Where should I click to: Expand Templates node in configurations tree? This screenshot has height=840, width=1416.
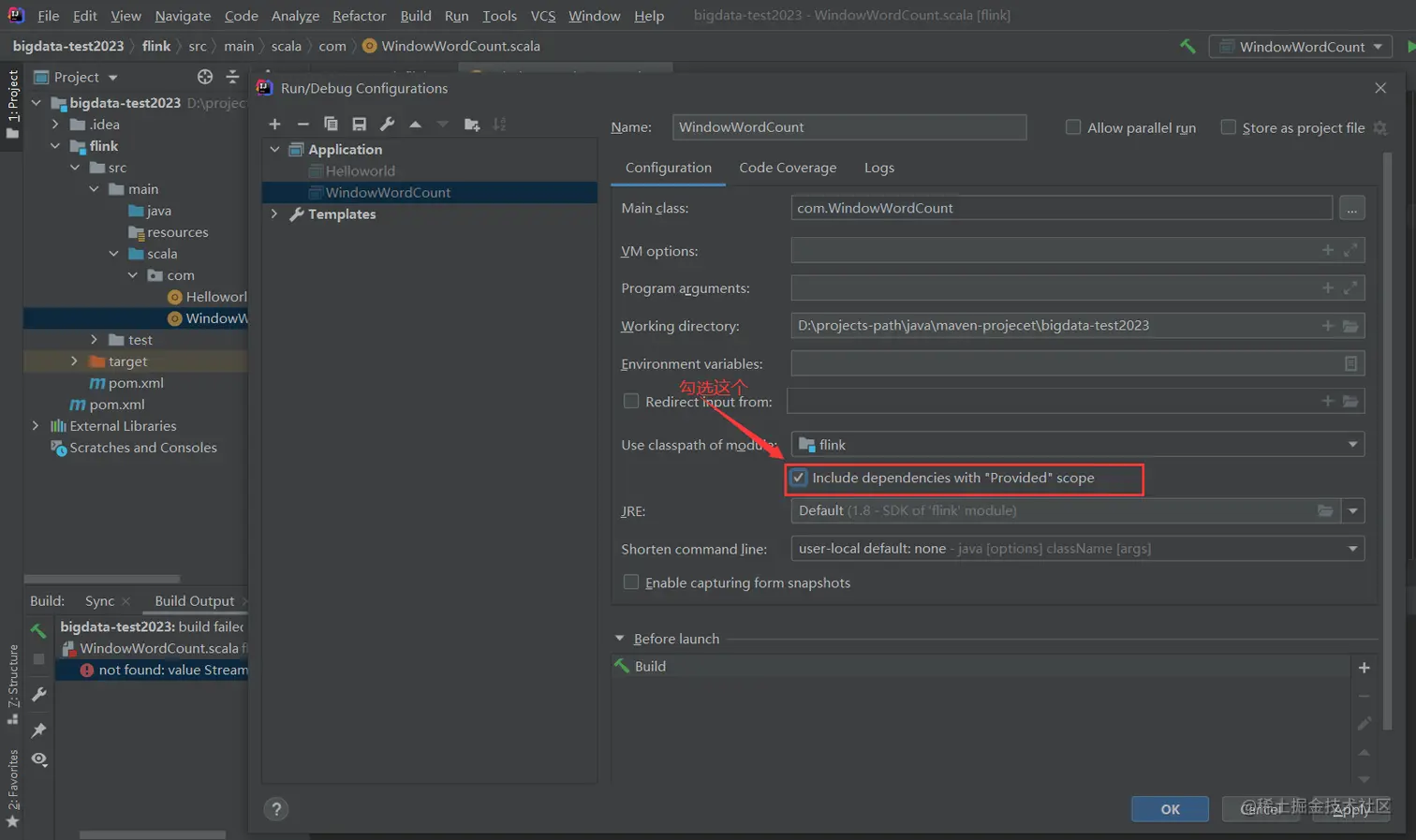pos(274,214)
